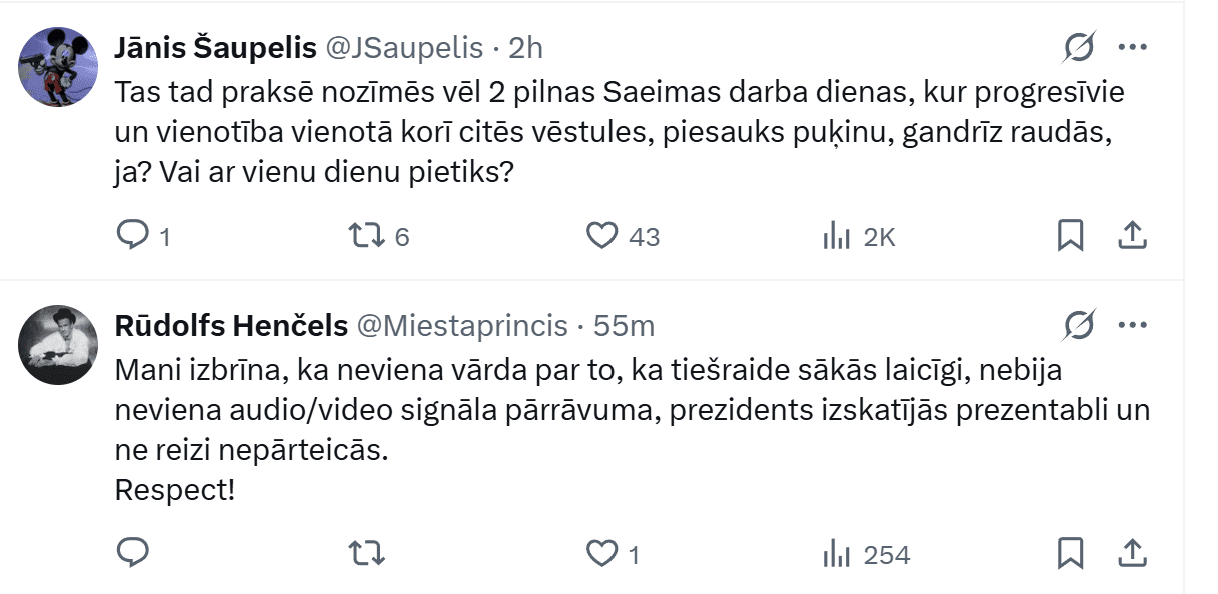
Task: View analytics showing 254 views
Action: (836, 553)
